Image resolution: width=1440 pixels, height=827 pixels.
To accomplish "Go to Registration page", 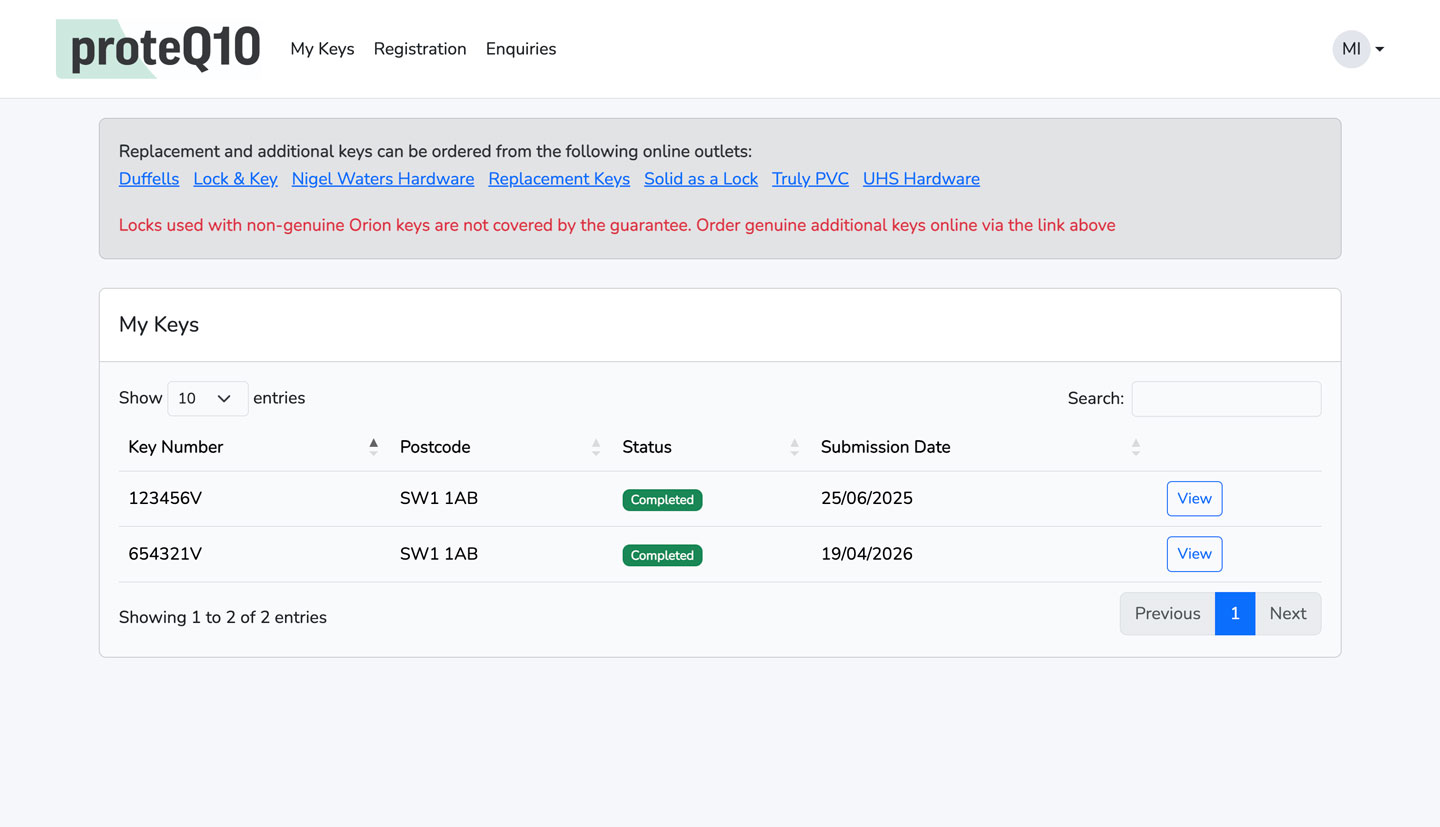I will coord(420,49).
